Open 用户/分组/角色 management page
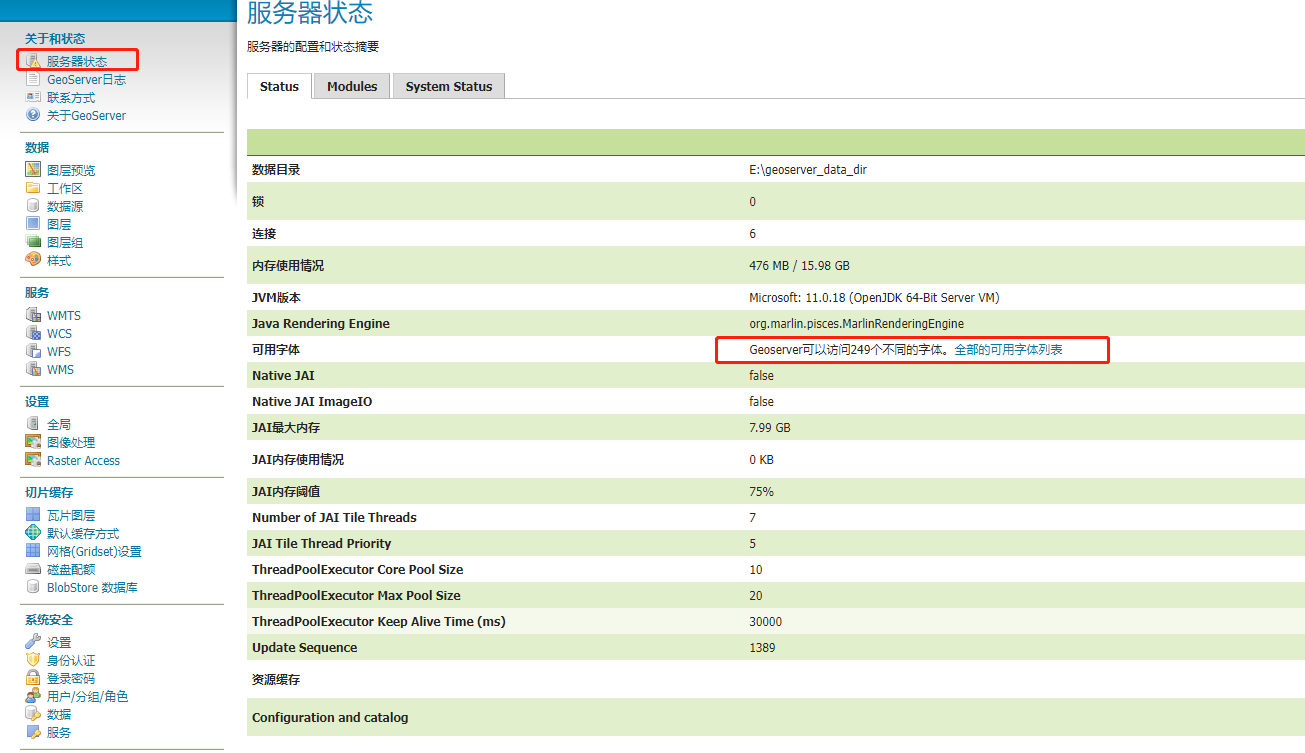 click(87, 697)
